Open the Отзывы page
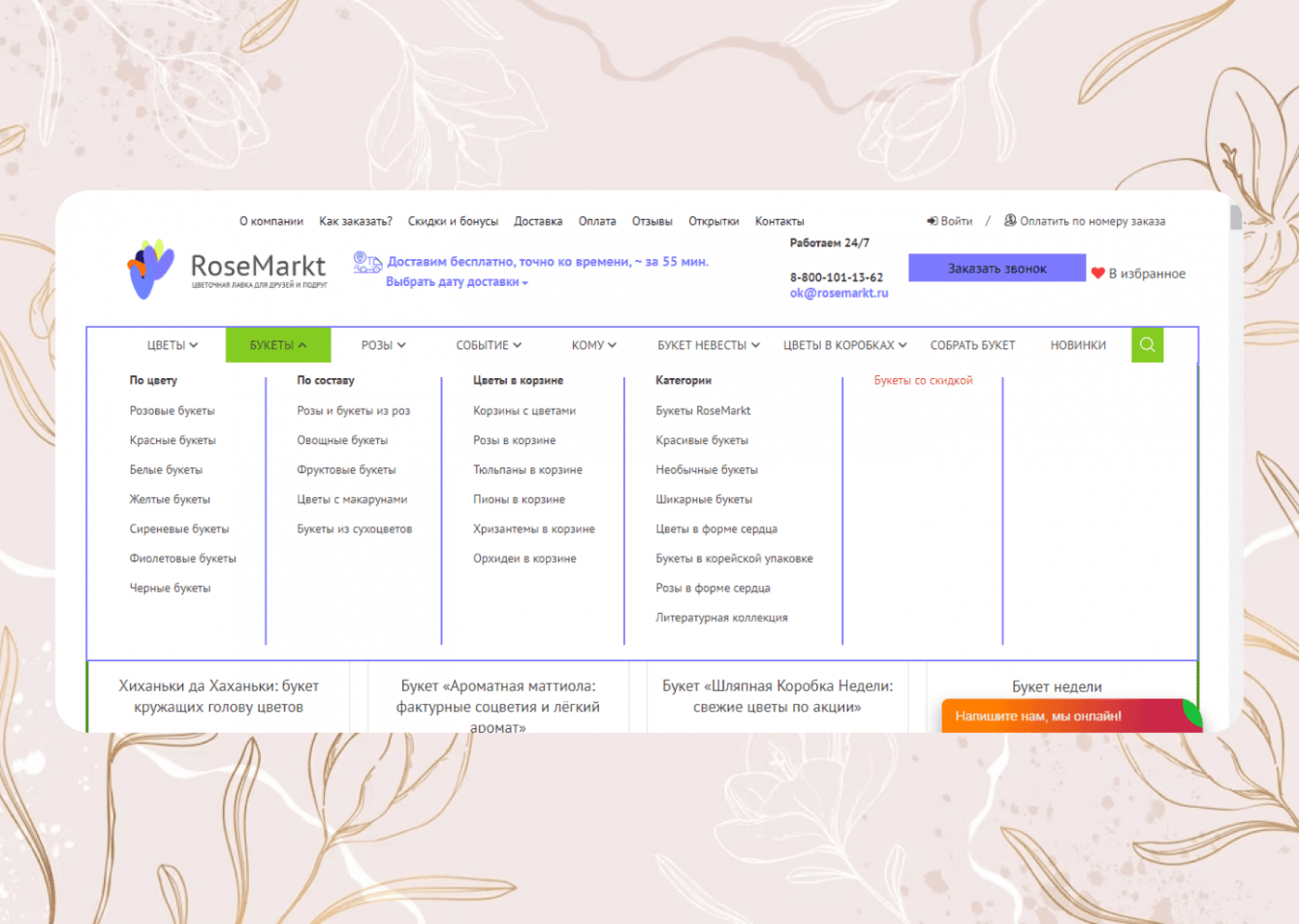Screen dimensions: 1299x924 (x=652, y=221)
